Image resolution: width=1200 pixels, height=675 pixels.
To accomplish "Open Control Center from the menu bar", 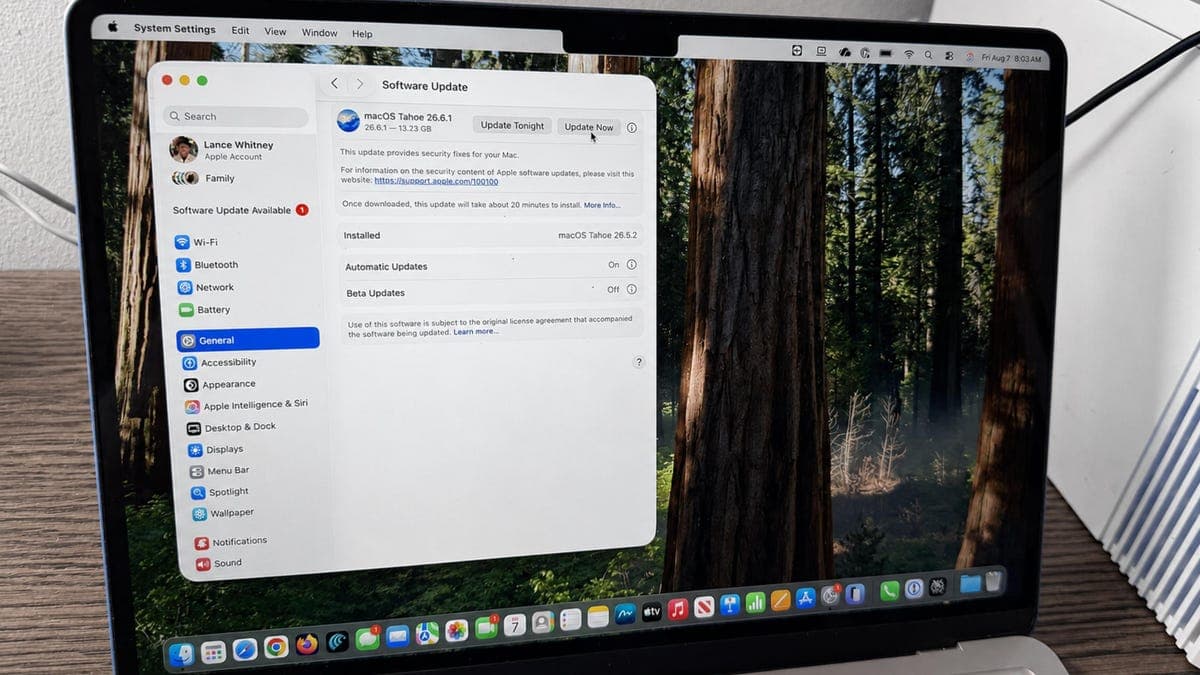I will coord(949,56).
